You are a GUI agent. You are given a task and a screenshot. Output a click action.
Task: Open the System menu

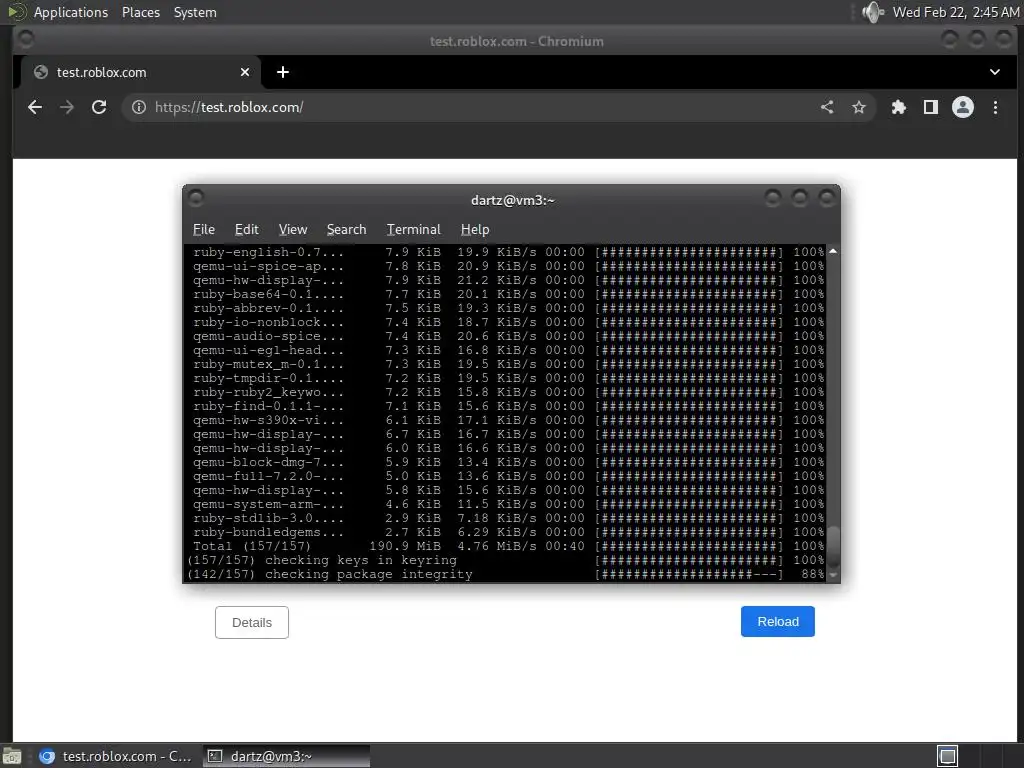(195, 12)
